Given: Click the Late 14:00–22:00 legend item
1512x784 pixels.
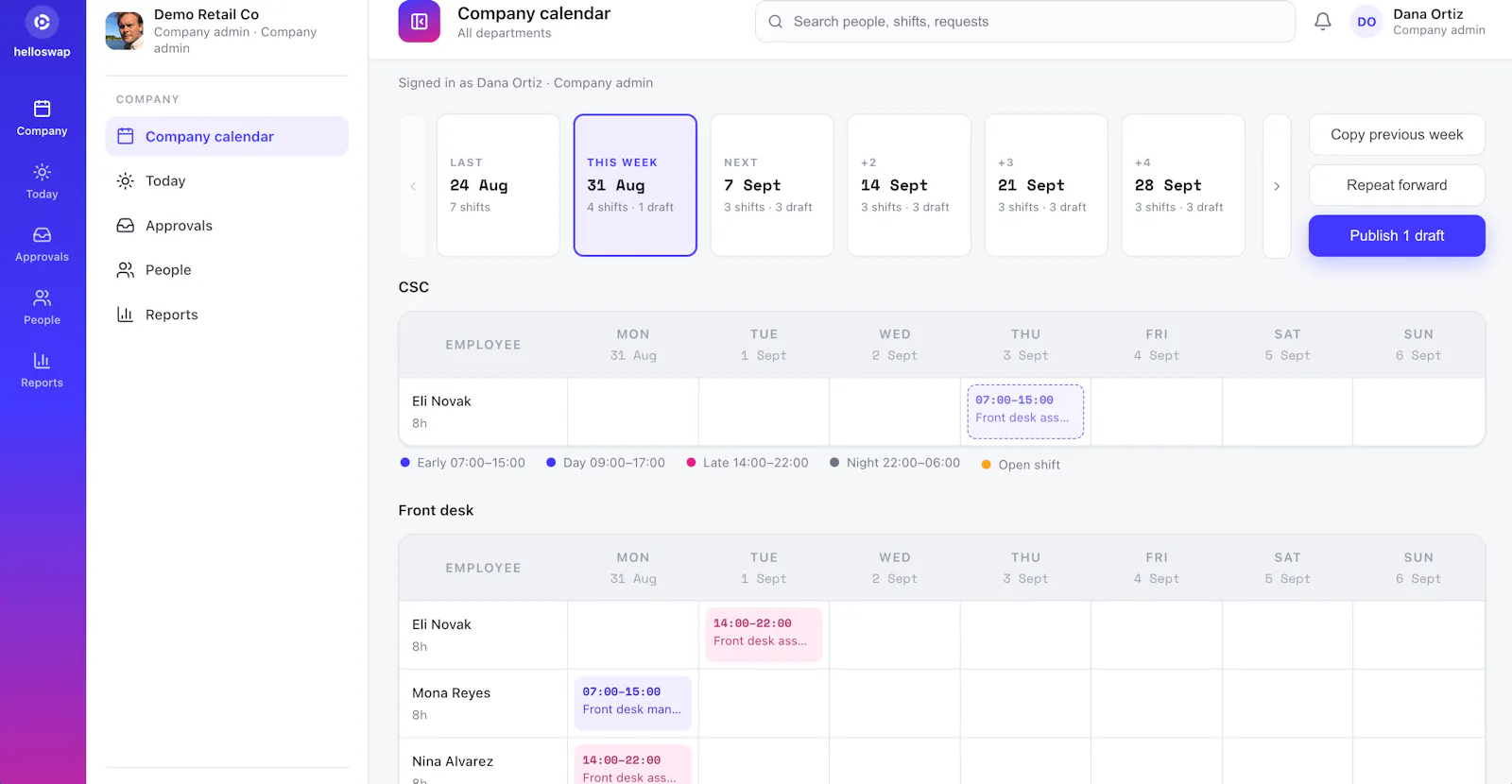Looking at the screenshot, I should [747, 463].
